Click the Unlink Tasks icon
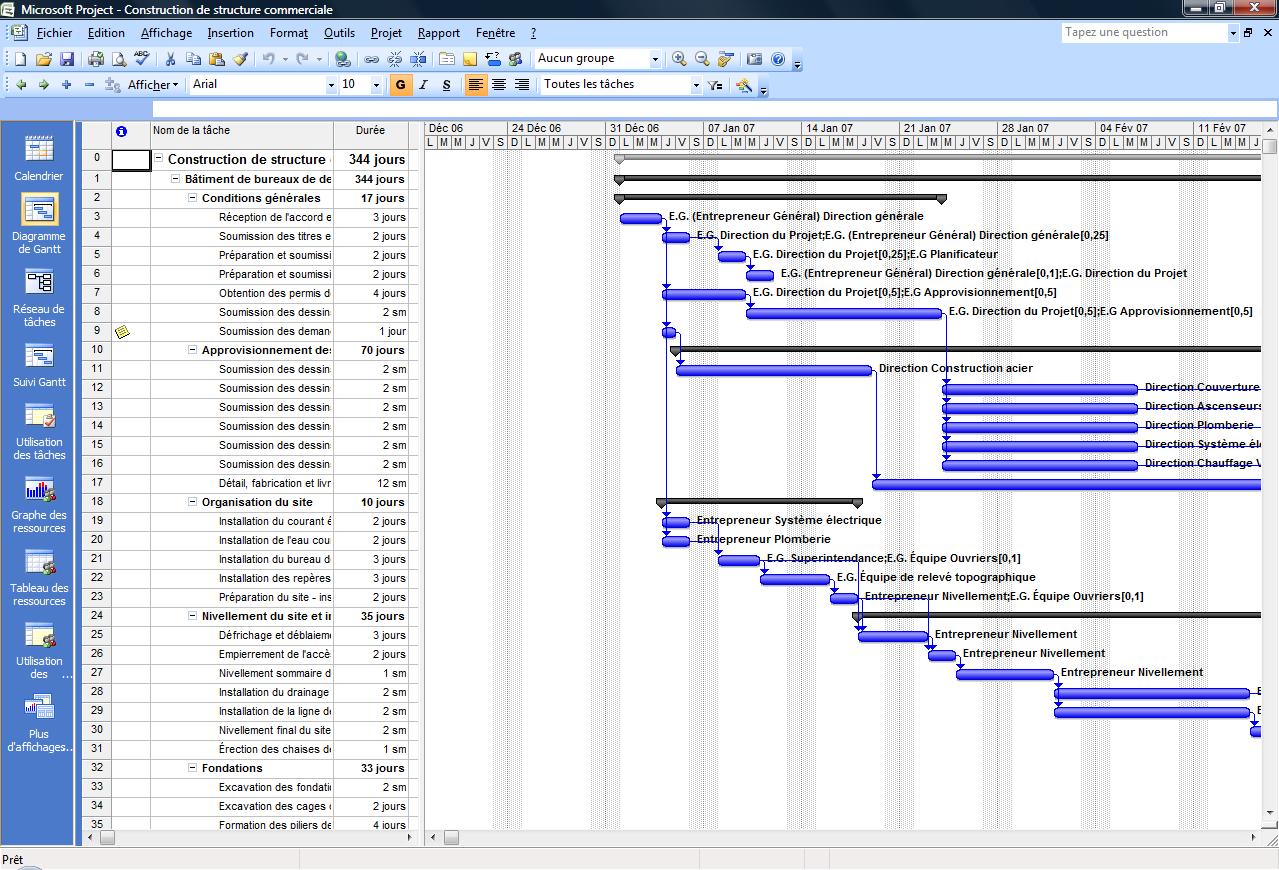Image resolution: width=1279 pixels, height=870 pixels. 395,59
